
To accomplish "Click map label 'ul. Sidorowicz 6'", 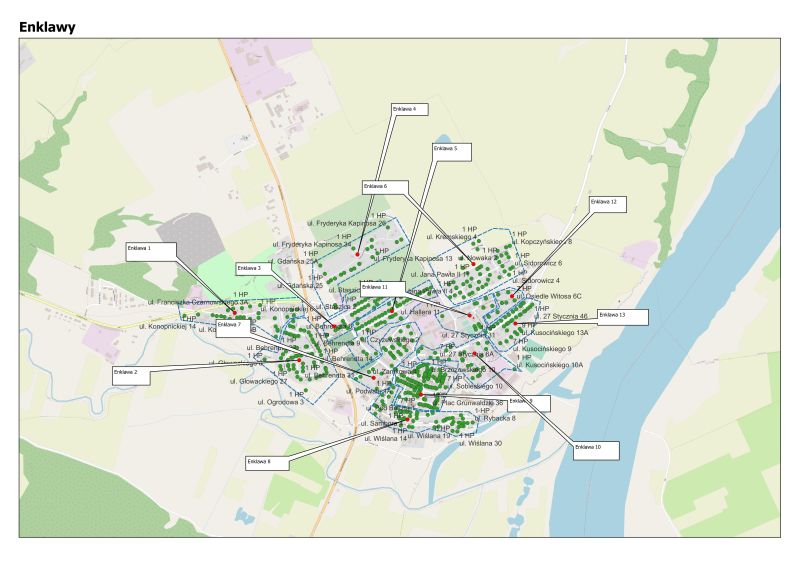I will click(537, 263).
